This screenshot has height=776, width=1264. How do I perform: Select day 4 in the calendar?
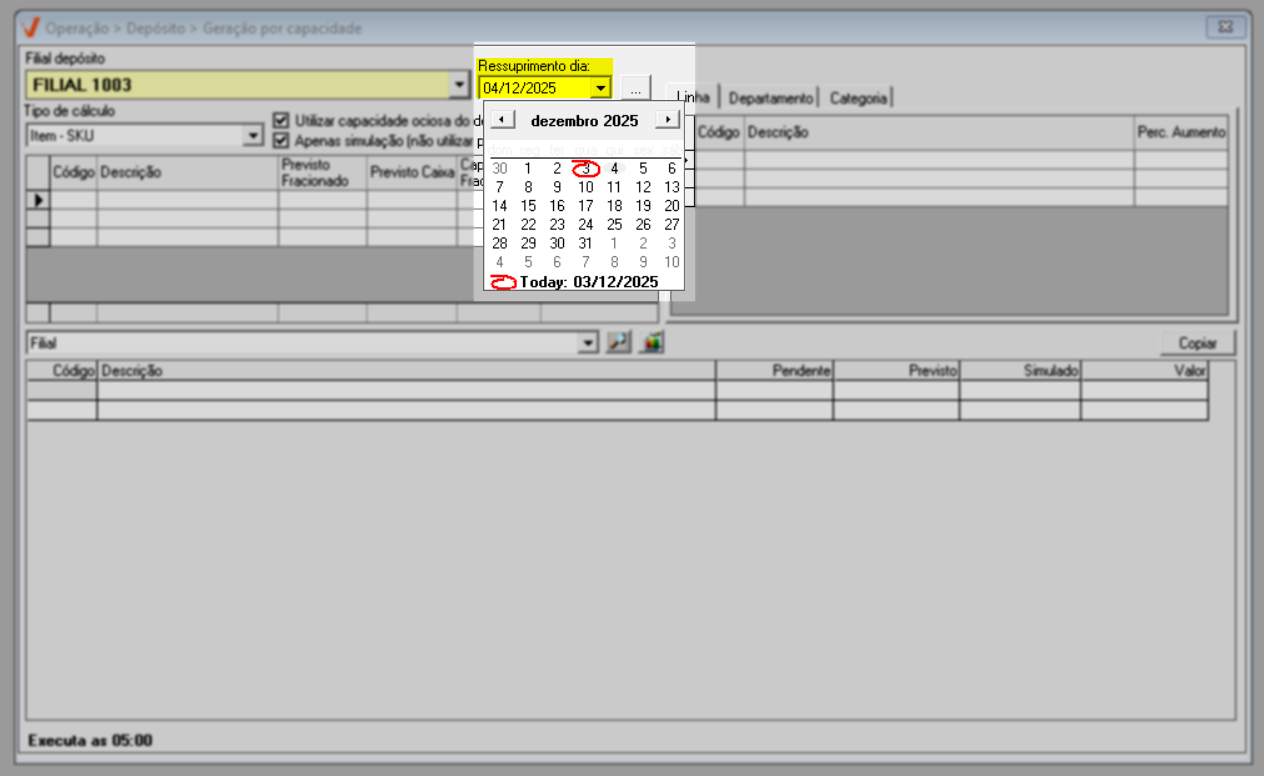[x=615, y=169]
